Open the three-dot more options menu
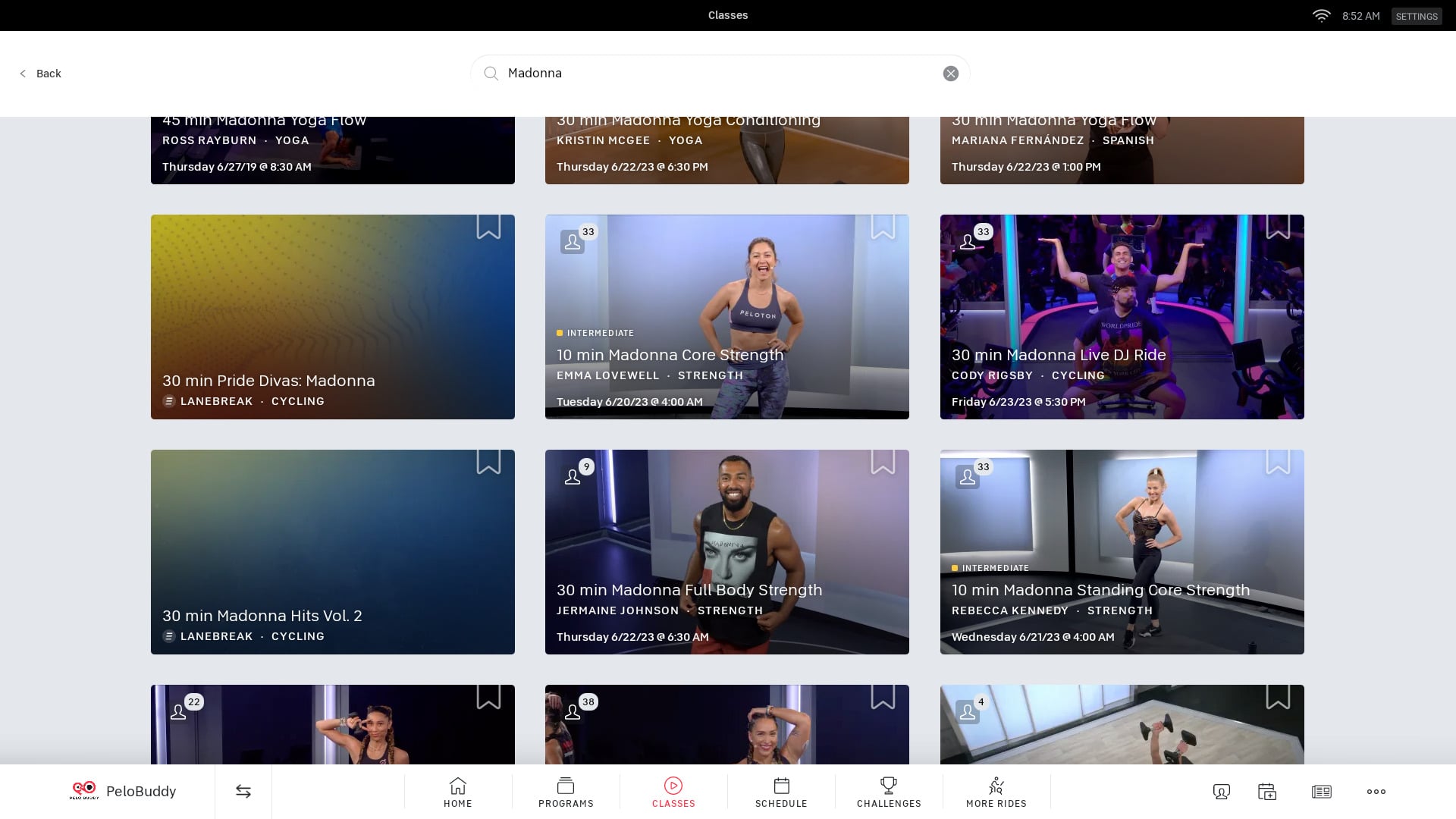The image size is (1456, 819). click(1376, 792)
